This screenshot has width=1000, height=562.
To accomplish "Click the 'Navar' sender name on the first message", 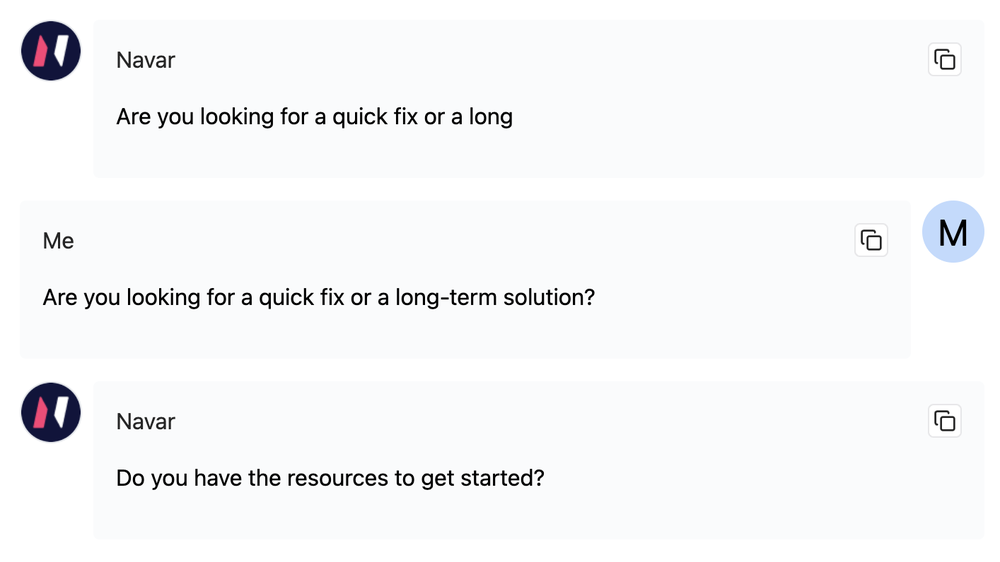I will point(145,60).
